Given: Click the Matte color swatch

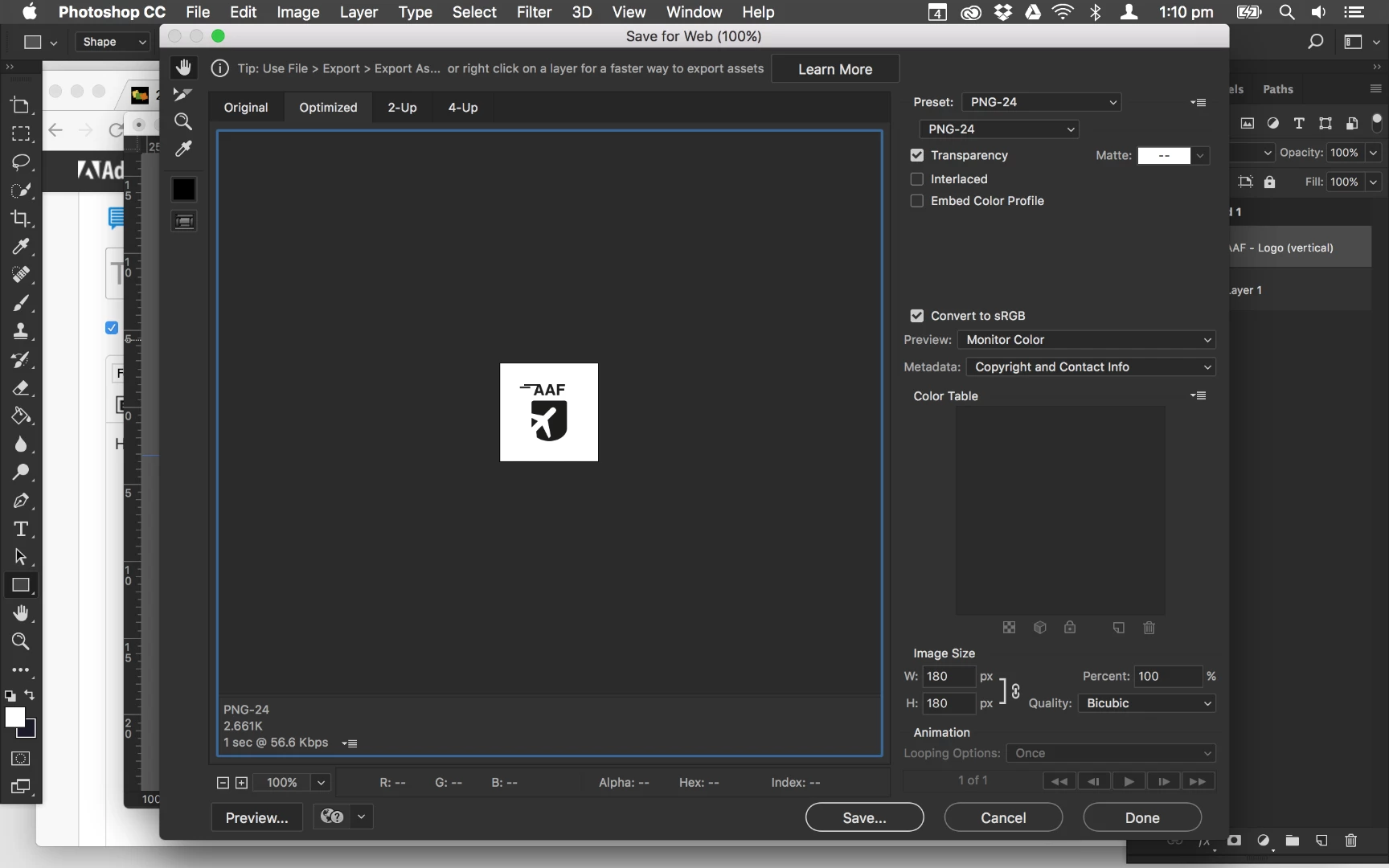Looking at the screenshot, I should coord(1164,156).
